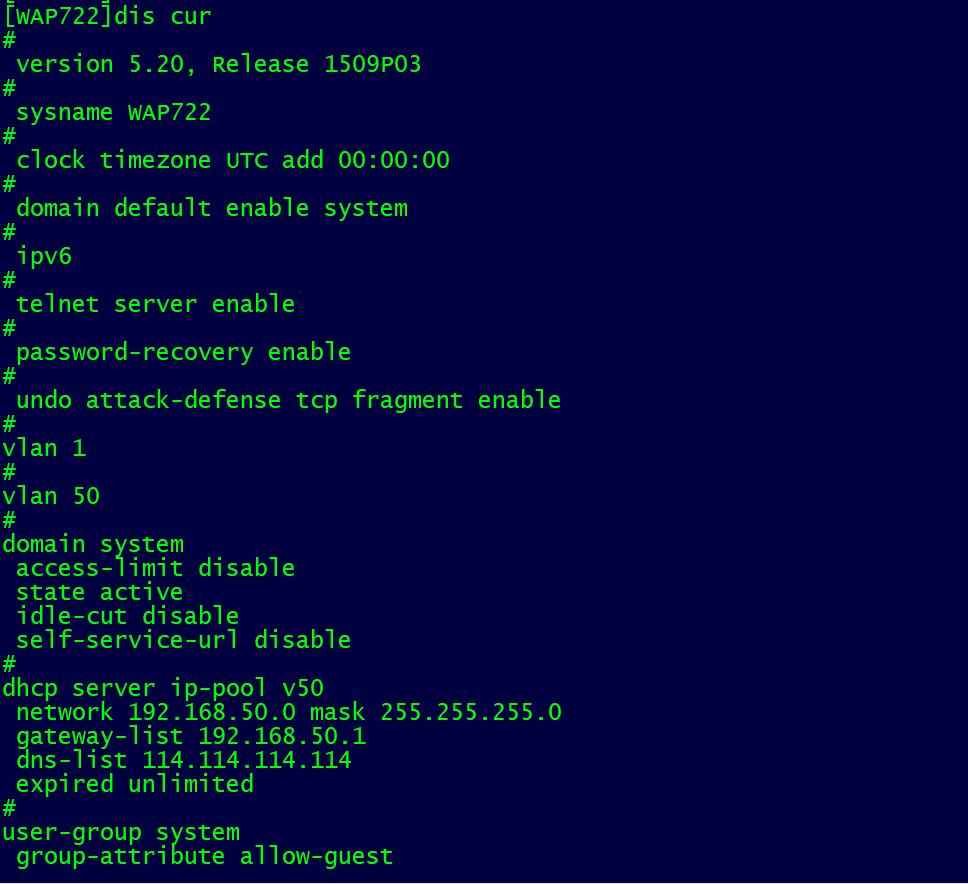This screenshot has width=968, height=884.
Task: Click the "domain system" section header
Action: (93, 544)
